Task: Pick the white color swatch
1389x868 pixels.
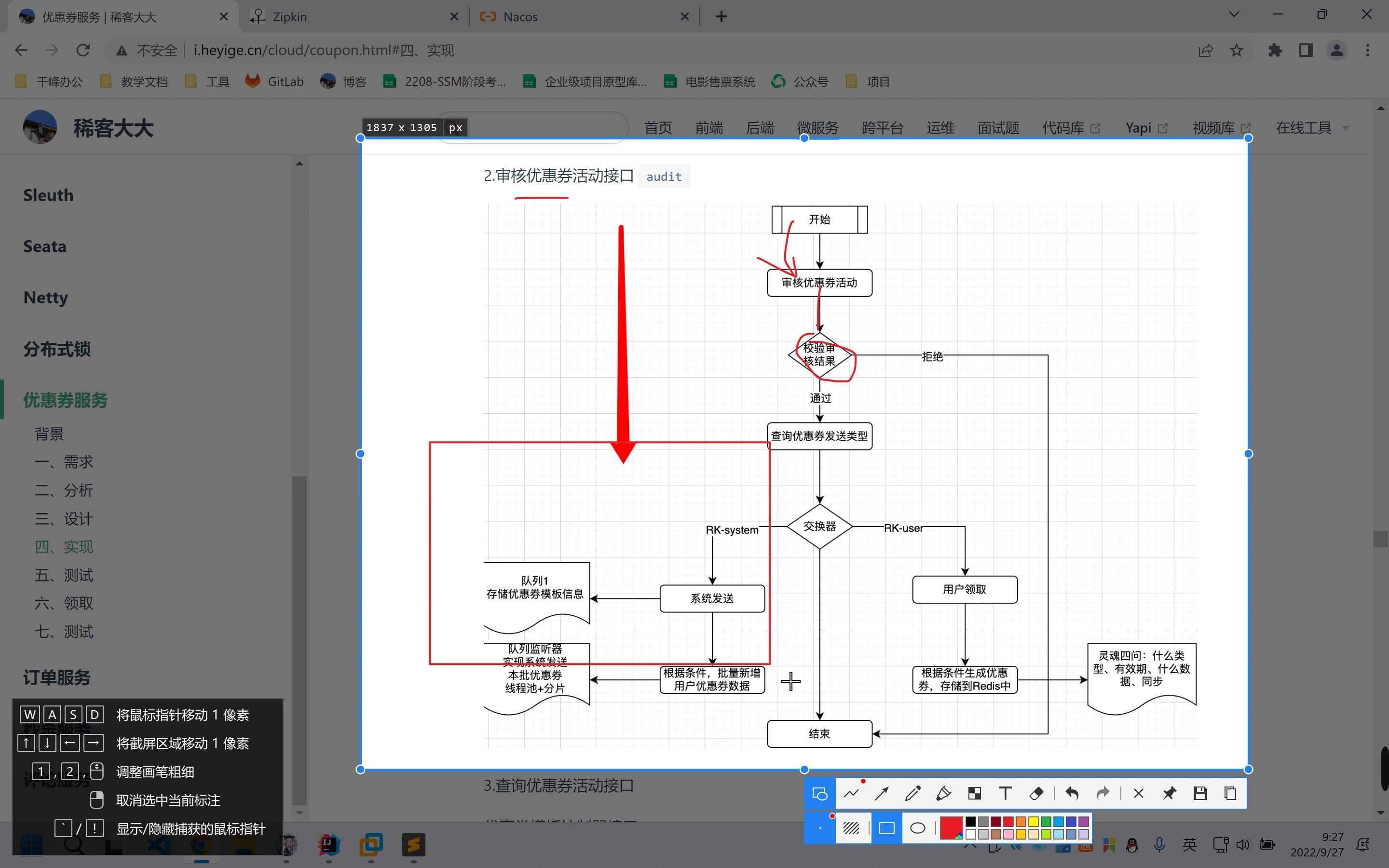Action: pyautogui.click(x=970, y=834)
